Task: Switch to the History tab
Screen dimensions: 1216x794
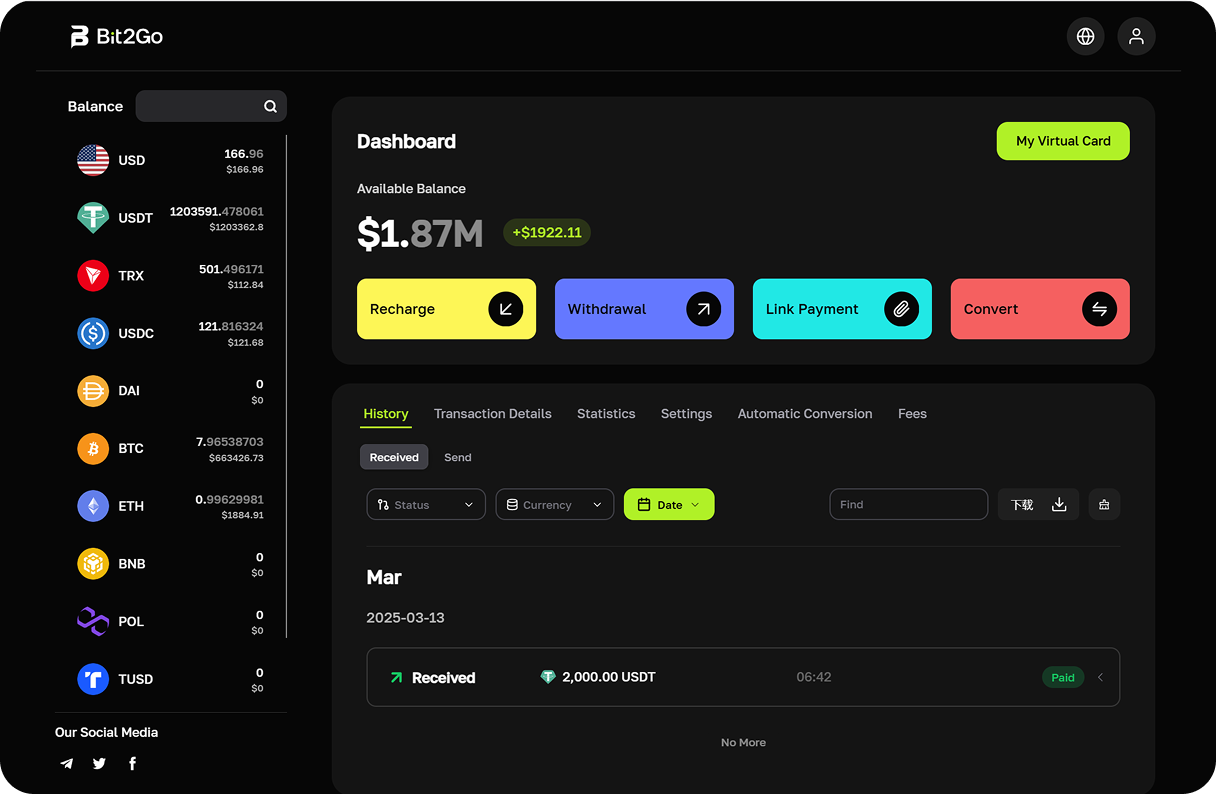Action: [386, 414]
